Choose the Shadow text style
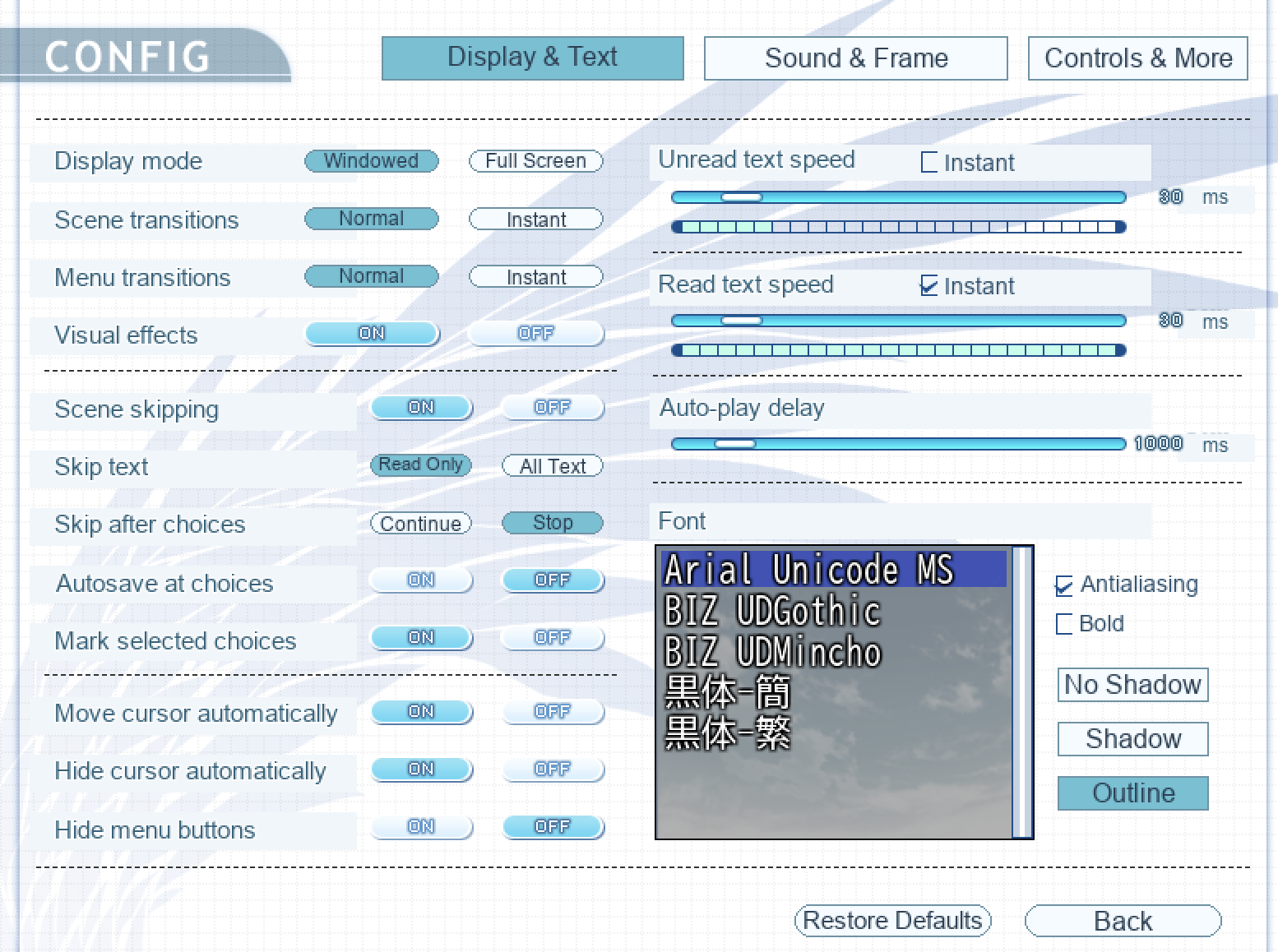The image size is (1278, 952). [x=1132, y=739]
